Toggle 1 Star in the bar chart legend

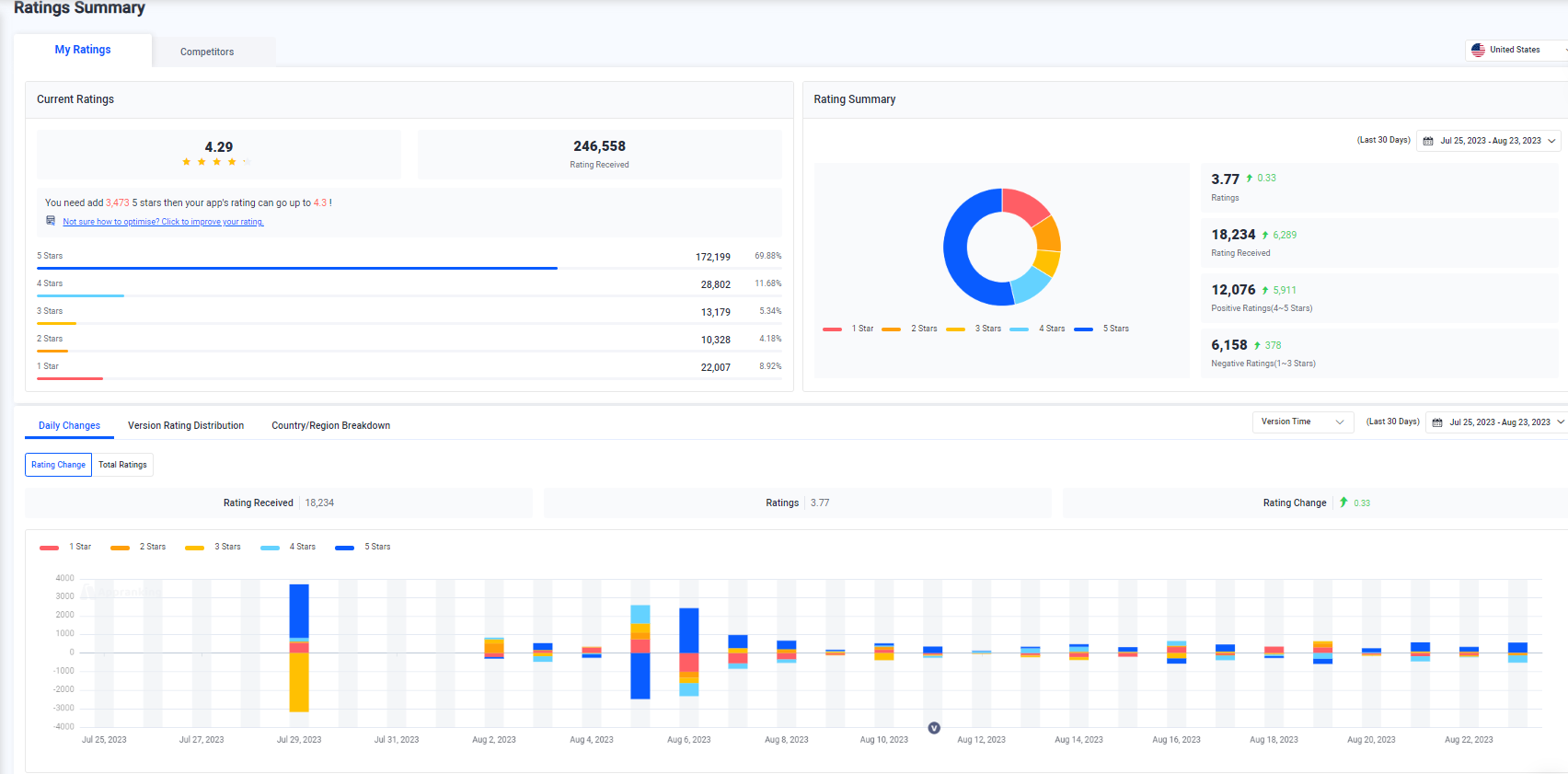tap(65, 547)
